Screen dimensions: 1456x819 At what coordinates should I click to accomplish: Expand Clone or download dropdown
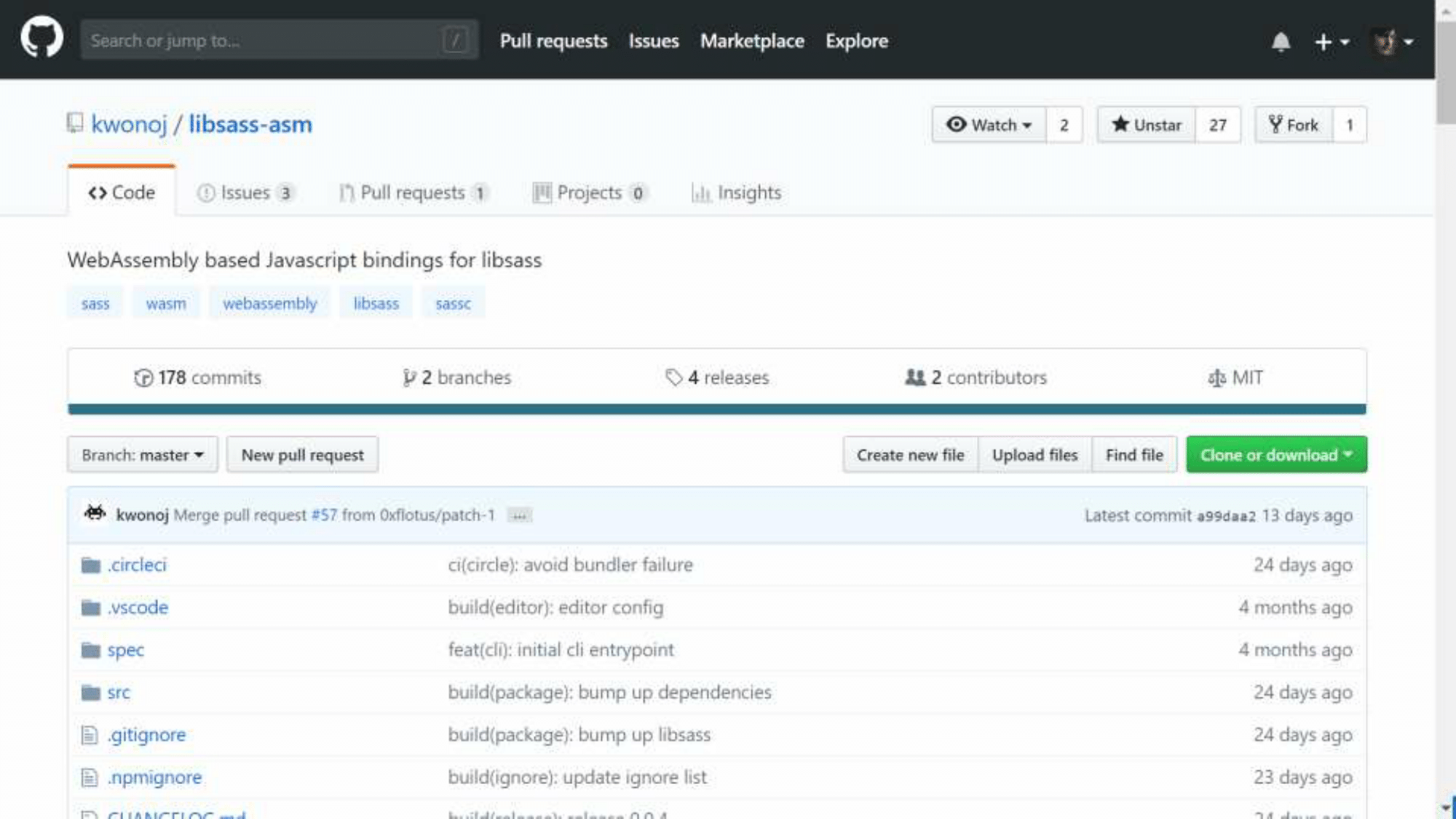[1276, 454]
